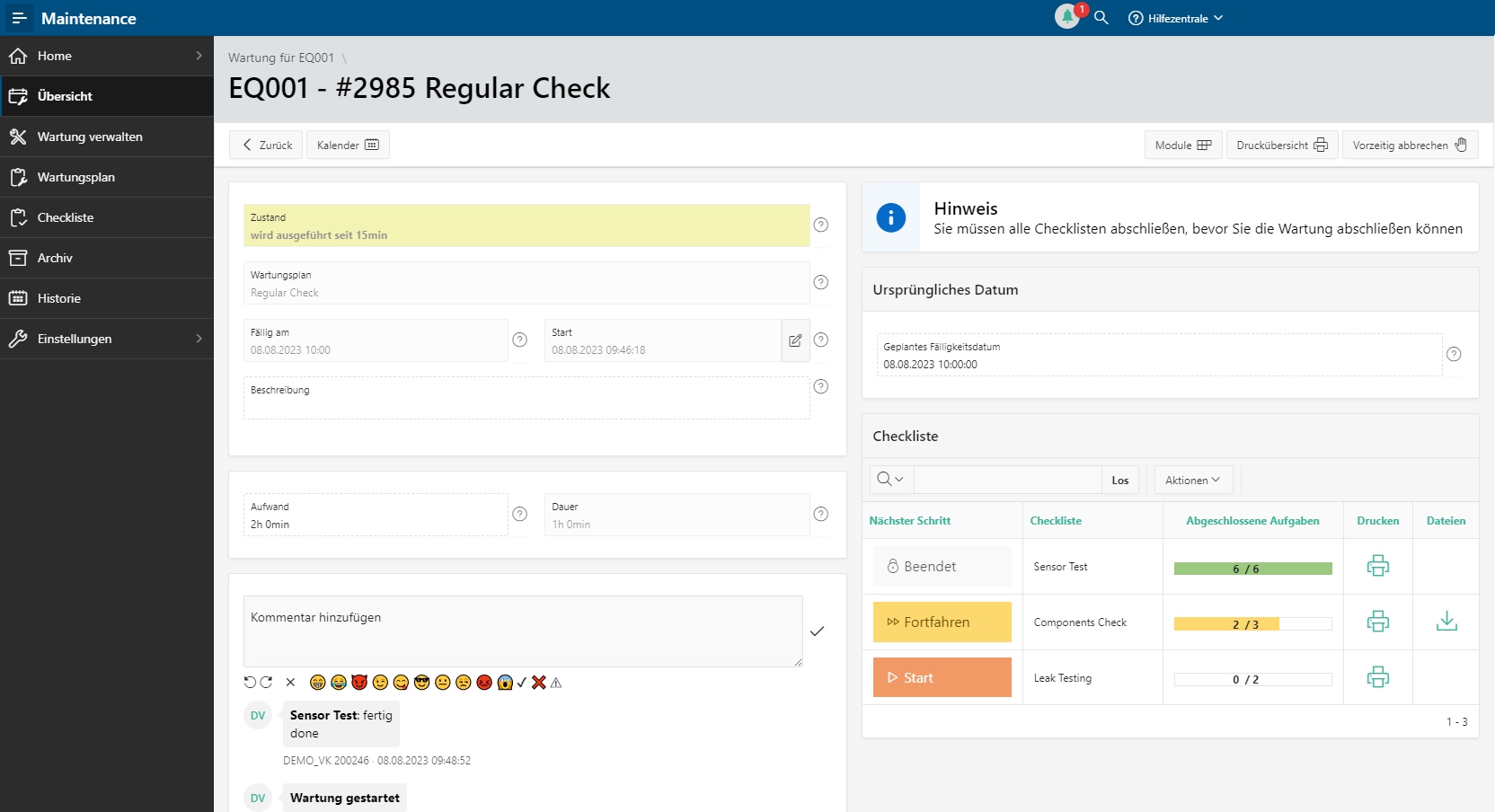Expand the Aktionen menu

[x=1192, y=480]
